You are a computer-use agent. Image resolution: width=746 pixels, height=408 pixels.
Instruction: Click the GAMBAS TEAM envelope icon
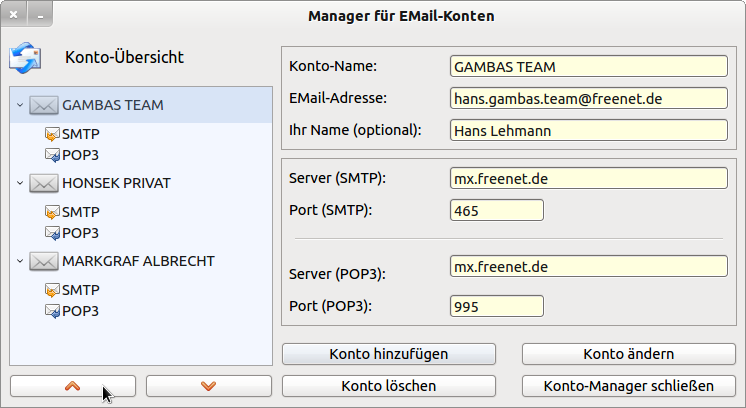click(43, 105)
